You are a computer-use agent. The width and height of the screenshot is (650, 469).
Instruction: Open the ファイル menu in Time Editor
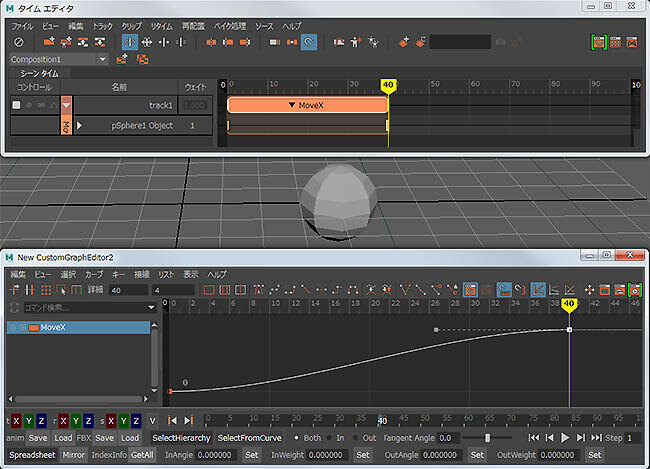[22, 25]
